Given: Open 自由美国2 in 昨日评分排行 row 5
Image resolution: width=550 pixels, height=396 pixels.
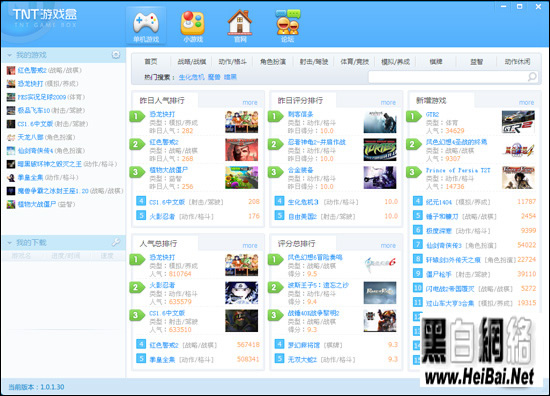Looking at the screenshot, I should tap(302, 216).
